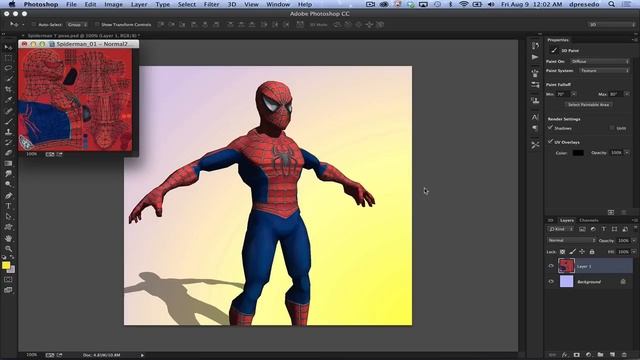Screen dimensions: 640x360
Task: Select the Move tool in the toolbox
Action: click(x=8, y=47)
